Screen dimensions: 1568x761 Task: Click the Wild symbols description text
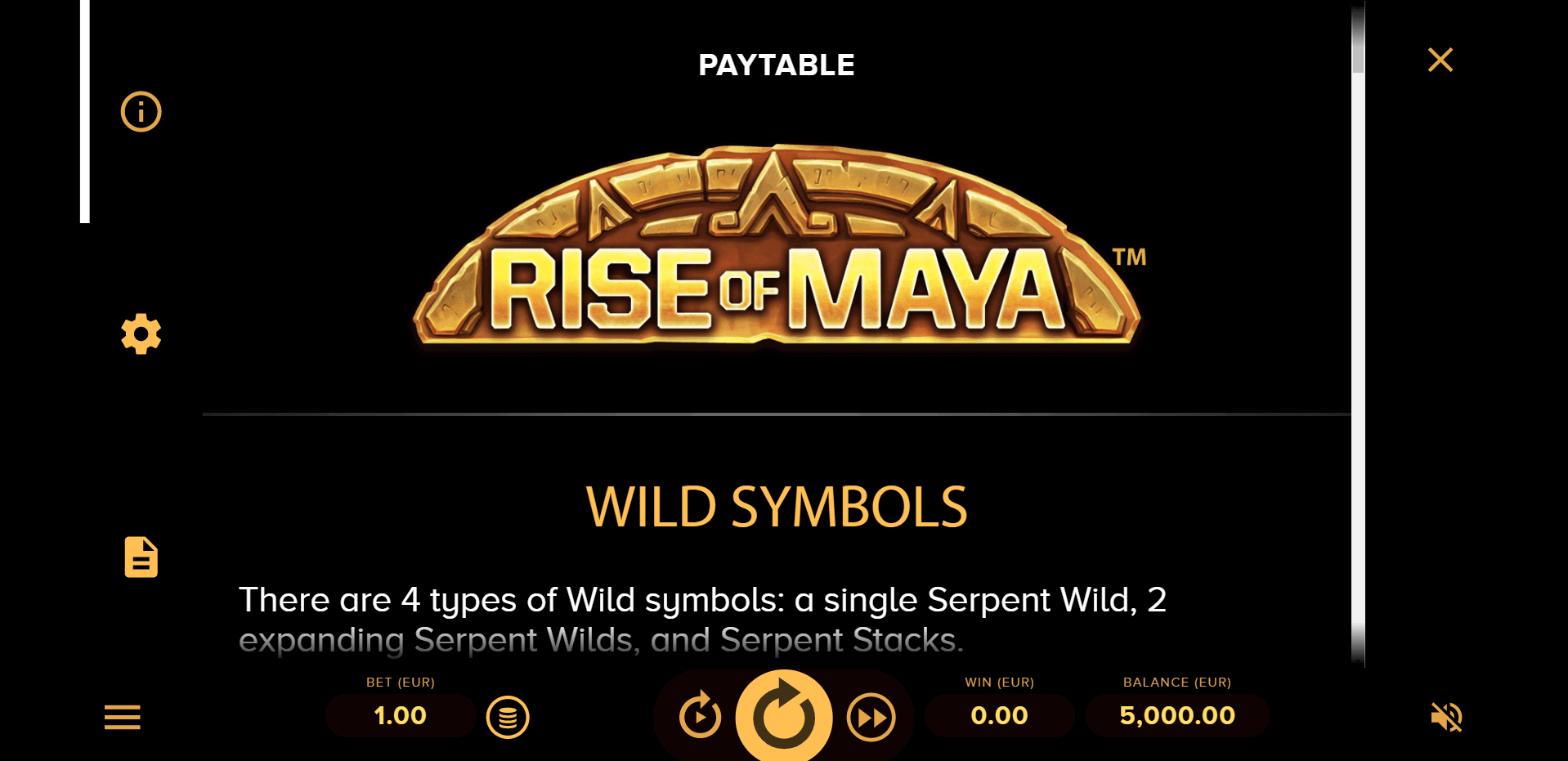click(x=701, y=620)
